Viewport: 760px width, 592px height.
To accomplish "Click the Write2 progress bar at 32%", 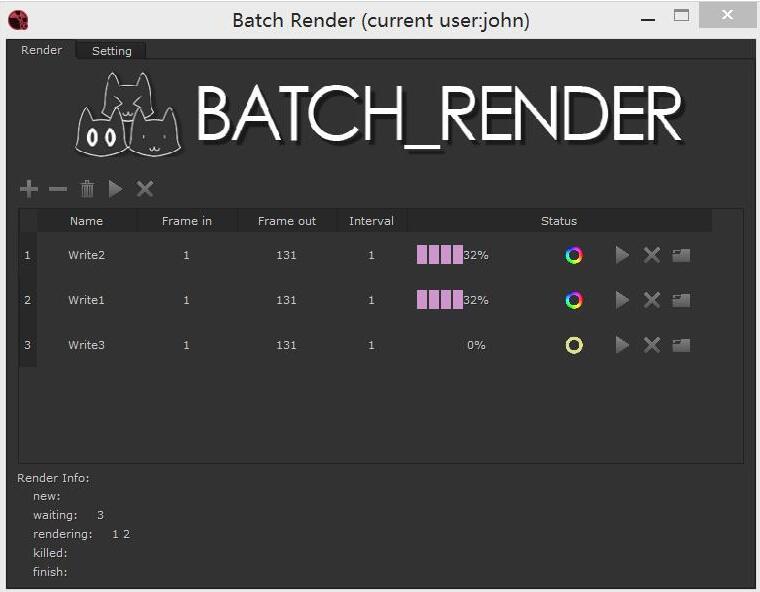I will click(x=452, y=255).
